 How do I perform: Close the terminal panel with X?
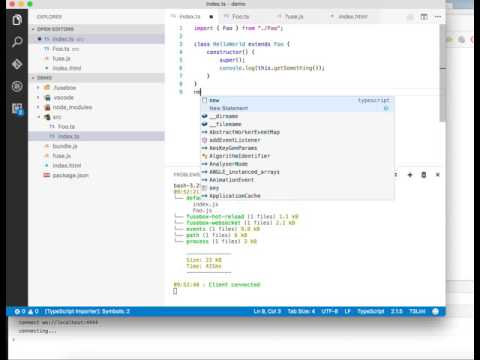438,175
